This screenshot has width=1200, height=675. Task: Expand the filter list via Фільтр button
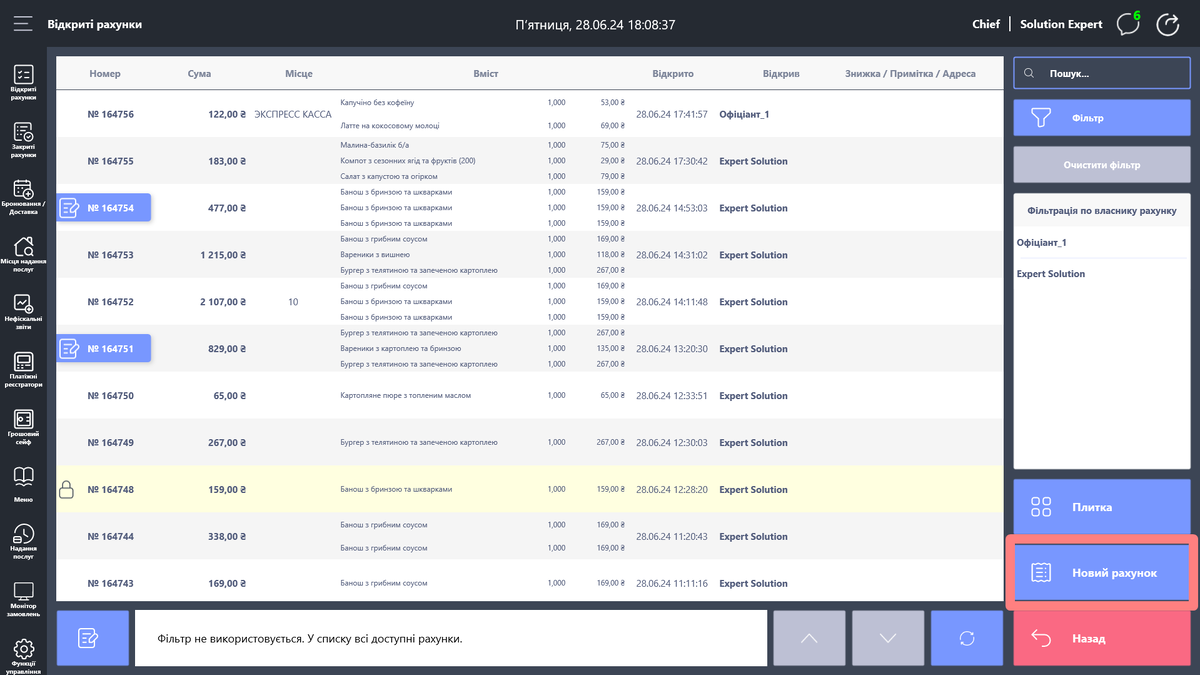pyautogui.click(x=1100, y=117)
